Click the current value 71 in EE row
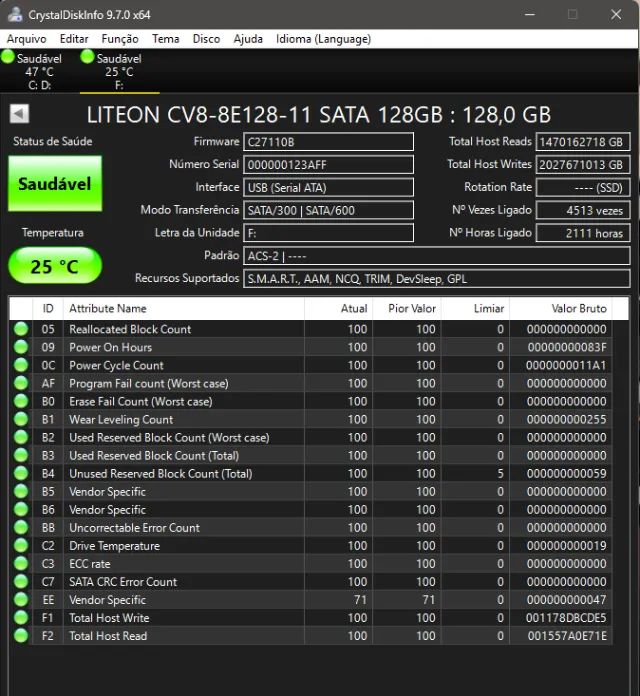Screen dimensions: 640x696 [x=360, y=600]
